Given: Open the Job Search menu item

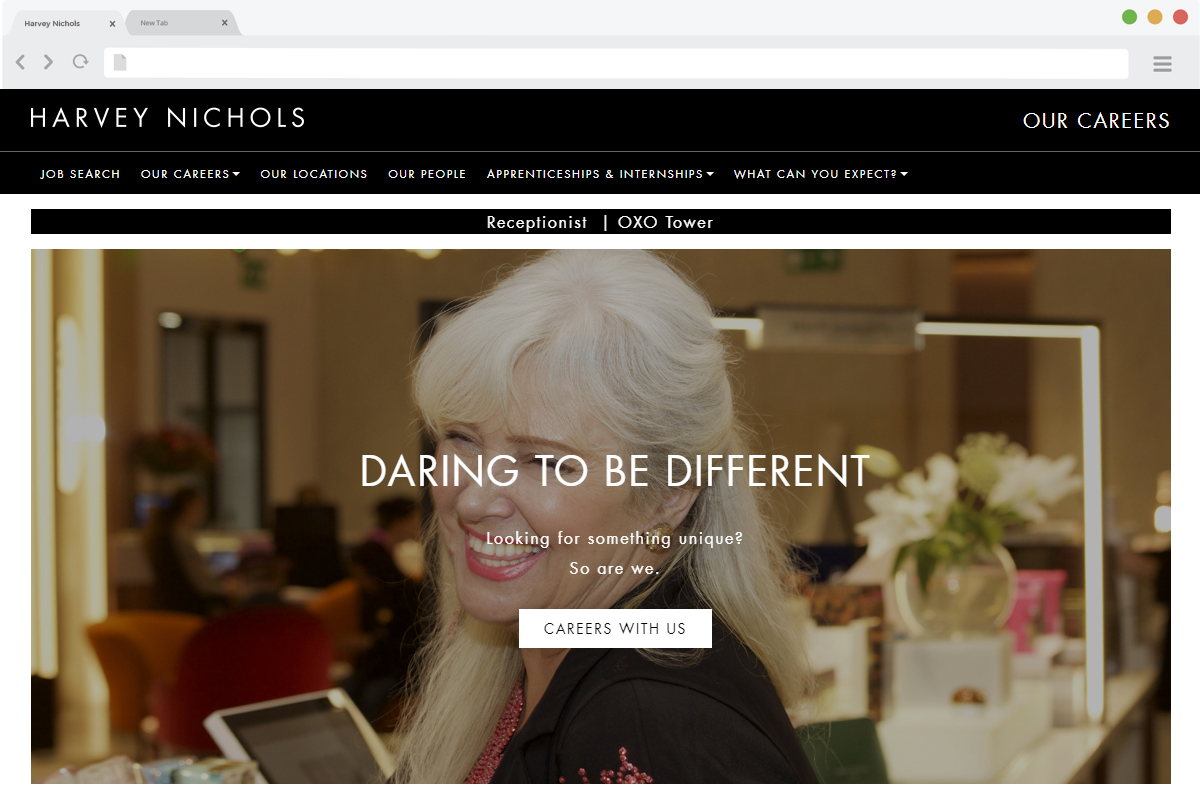Looking at the screenshot, I should [80, 174].
